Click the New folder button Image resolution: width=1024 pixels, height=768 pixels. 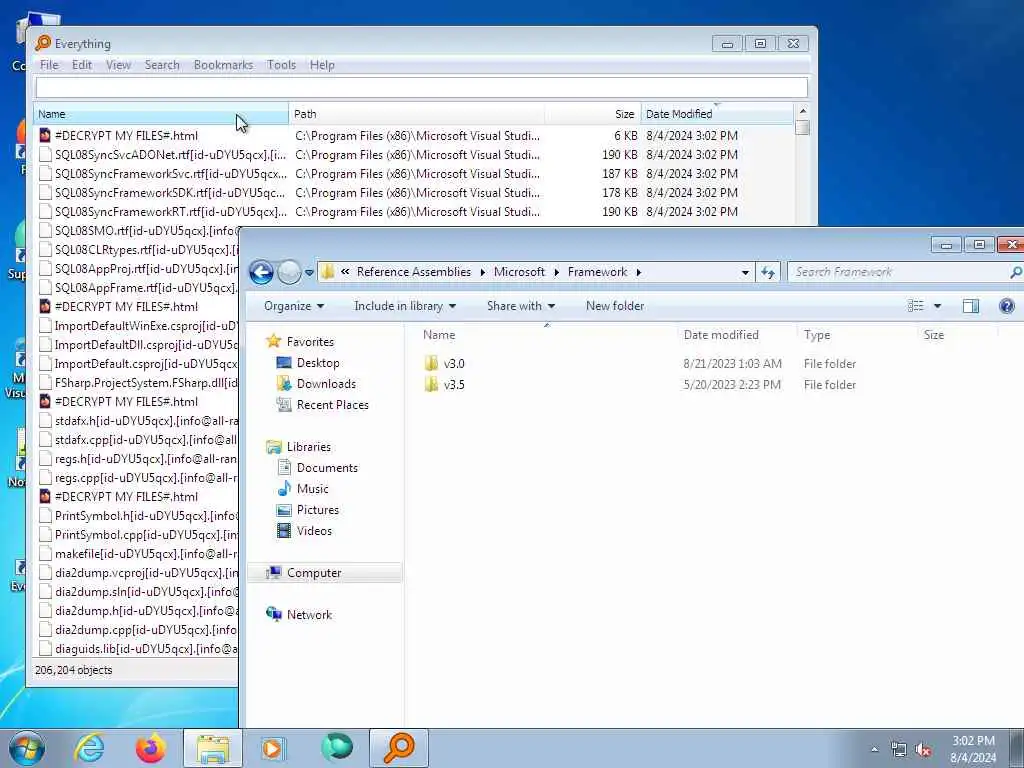[615, 306]
